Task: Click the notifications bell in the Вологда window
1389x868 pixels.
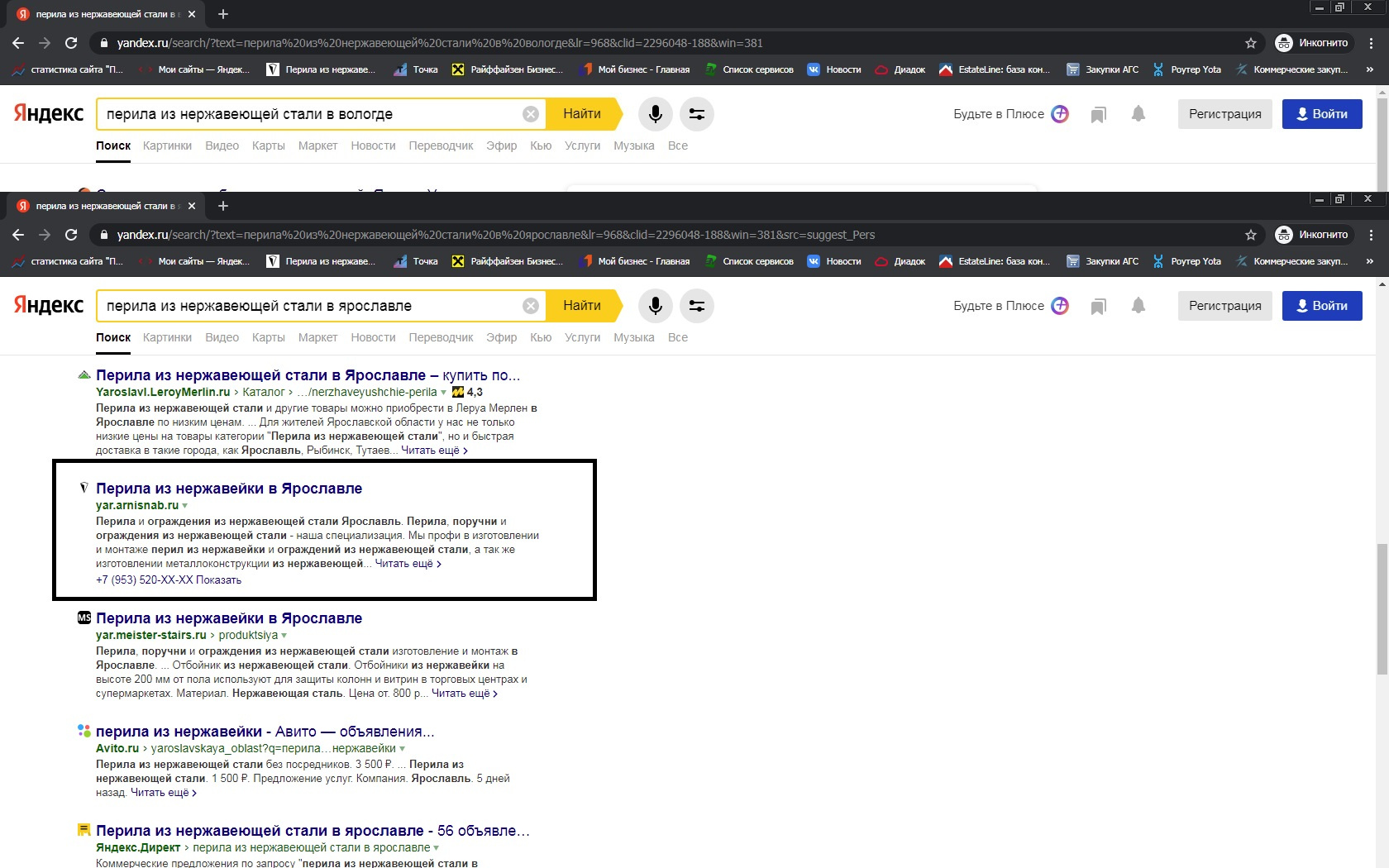Action: click(x=1138, y=114)
